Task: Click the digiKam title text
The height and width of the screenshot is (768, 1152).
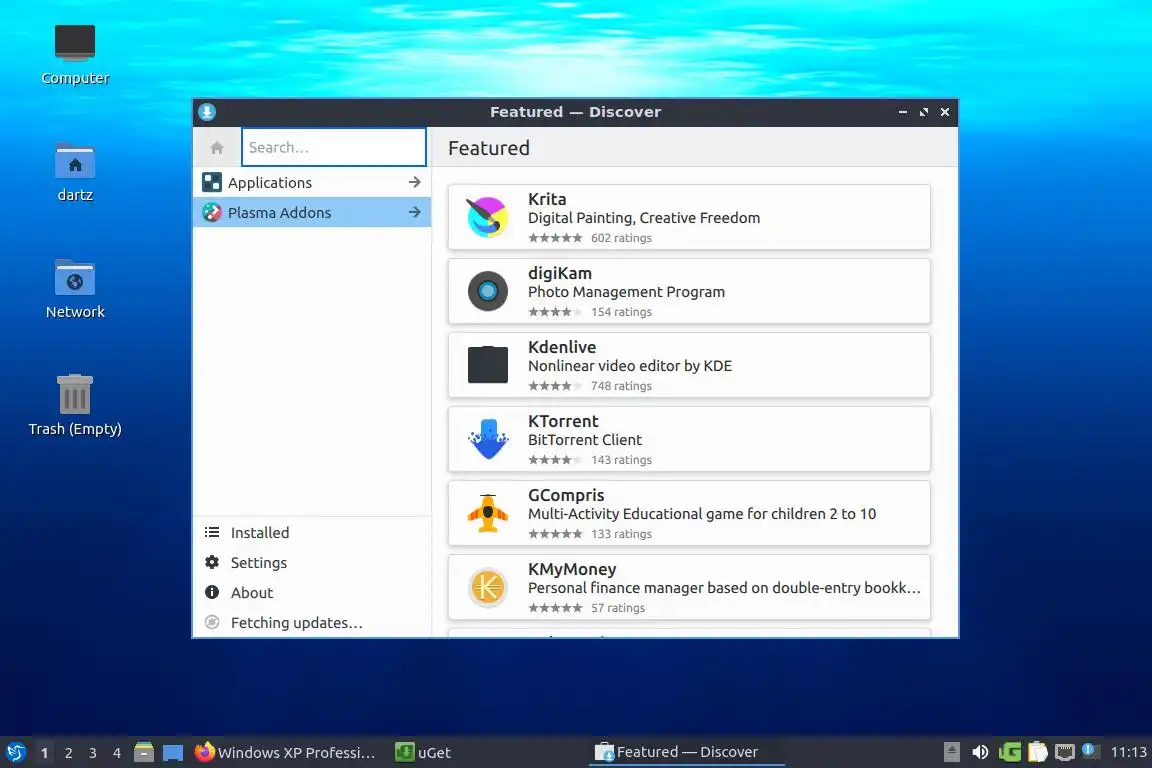Action: point(560,273)
